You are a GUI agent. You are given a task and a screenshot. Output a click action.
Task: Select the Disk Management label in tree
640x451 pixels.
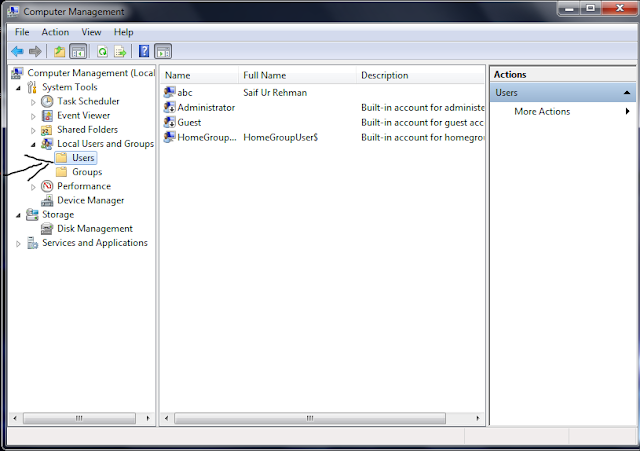pos(95,229)
